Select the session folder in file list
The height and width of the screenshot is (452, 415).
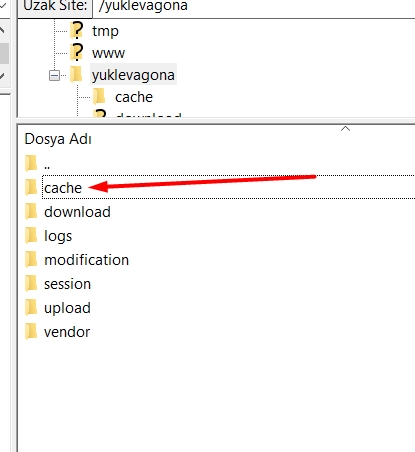(x=67, y=284)
